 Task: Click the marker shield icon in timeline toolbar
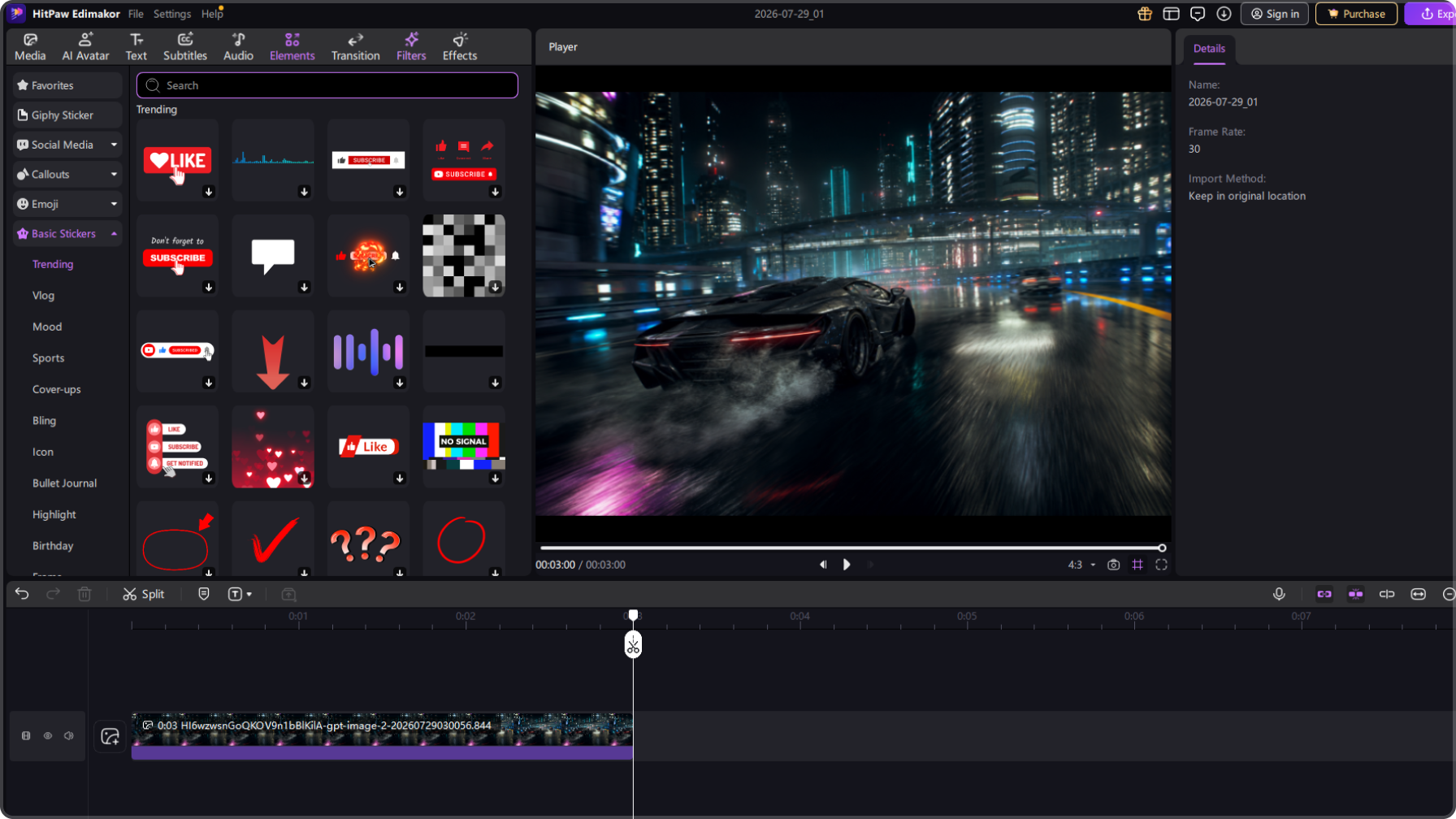coord(204,594)
